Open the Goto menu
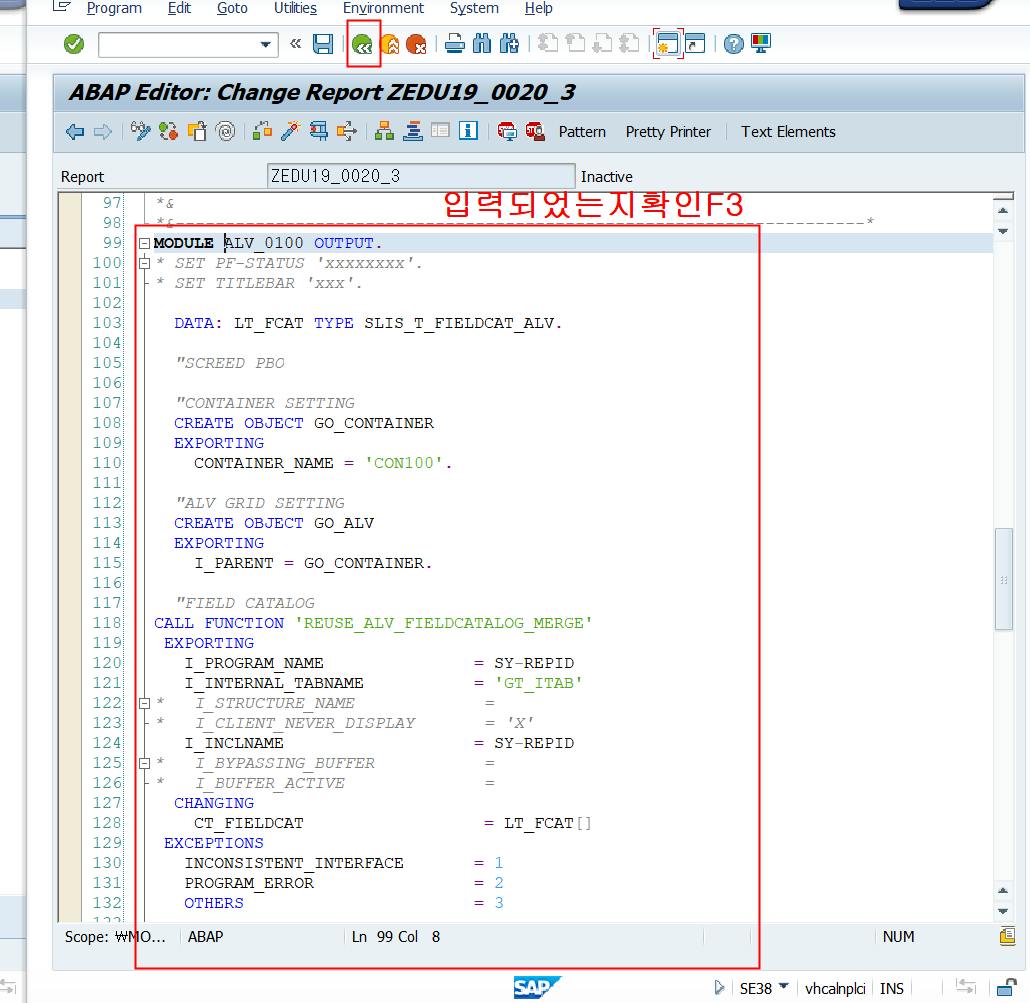Image resolution: width=1030 pixels, height=1003 pixels. coord(232,9)
